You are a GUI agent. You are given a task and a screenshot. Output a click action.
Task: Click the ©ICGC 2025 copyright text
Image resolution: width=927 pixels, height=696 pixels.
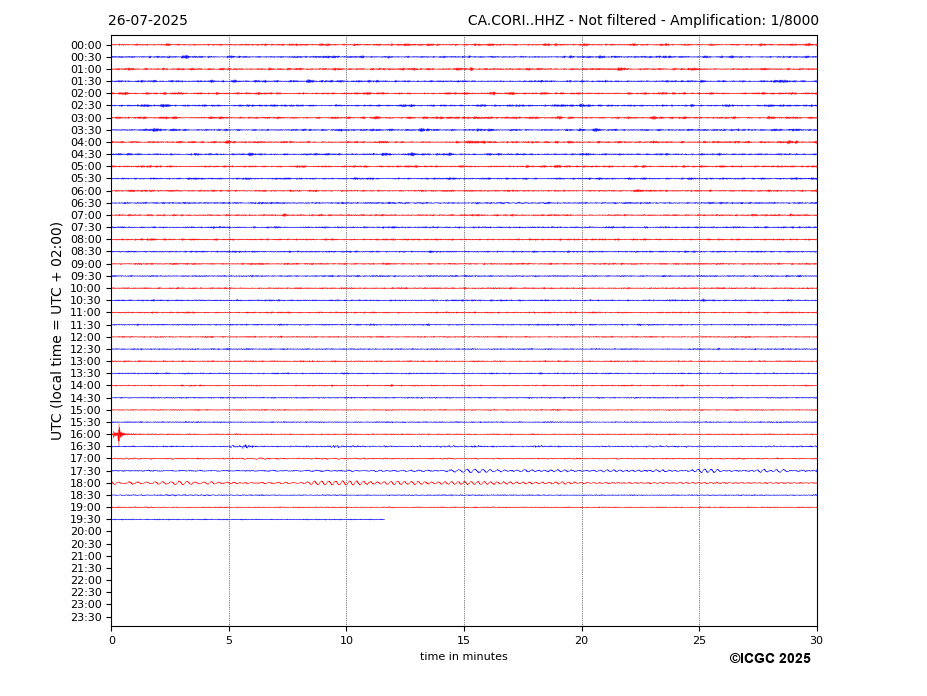770,659
